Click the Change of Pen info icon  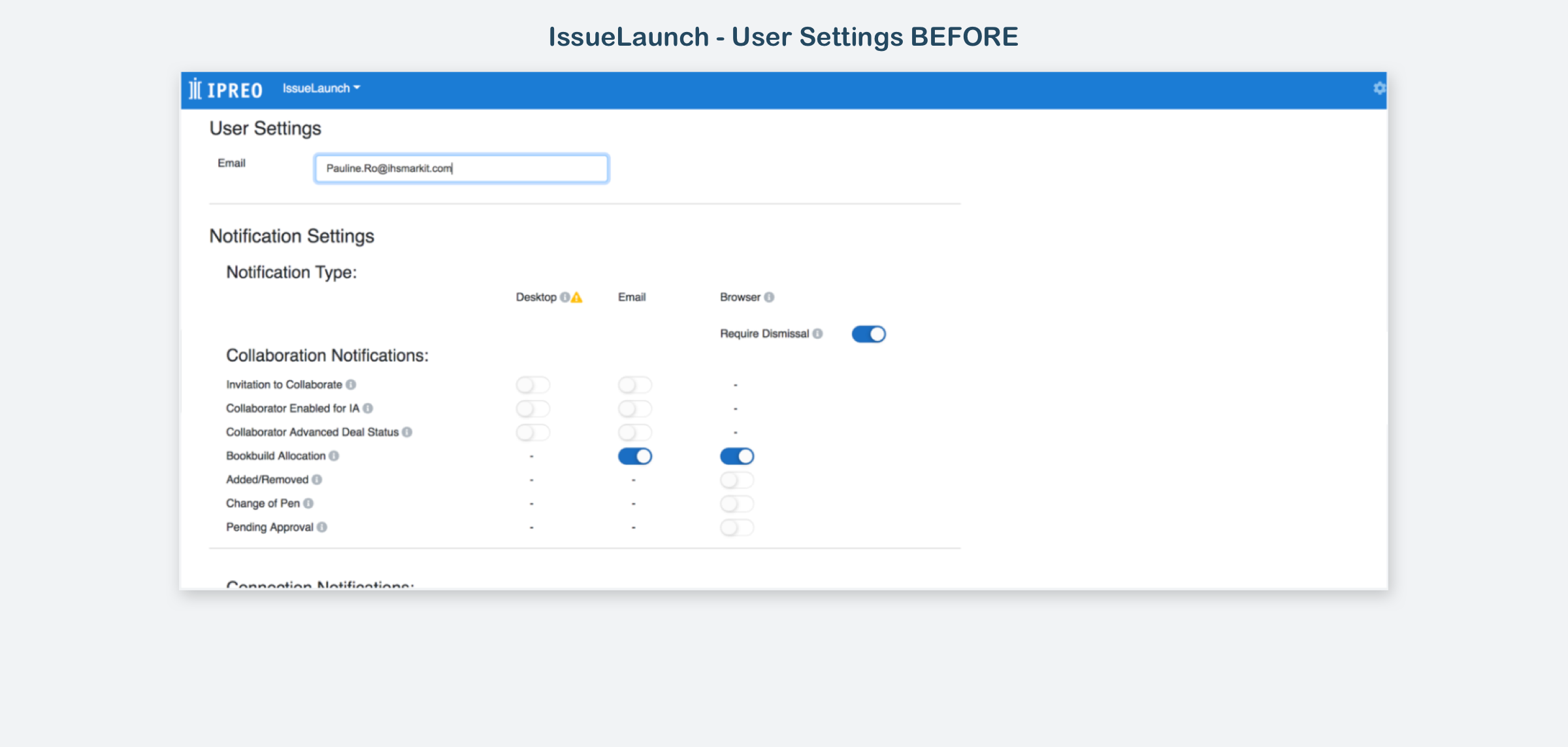point(308,503)
